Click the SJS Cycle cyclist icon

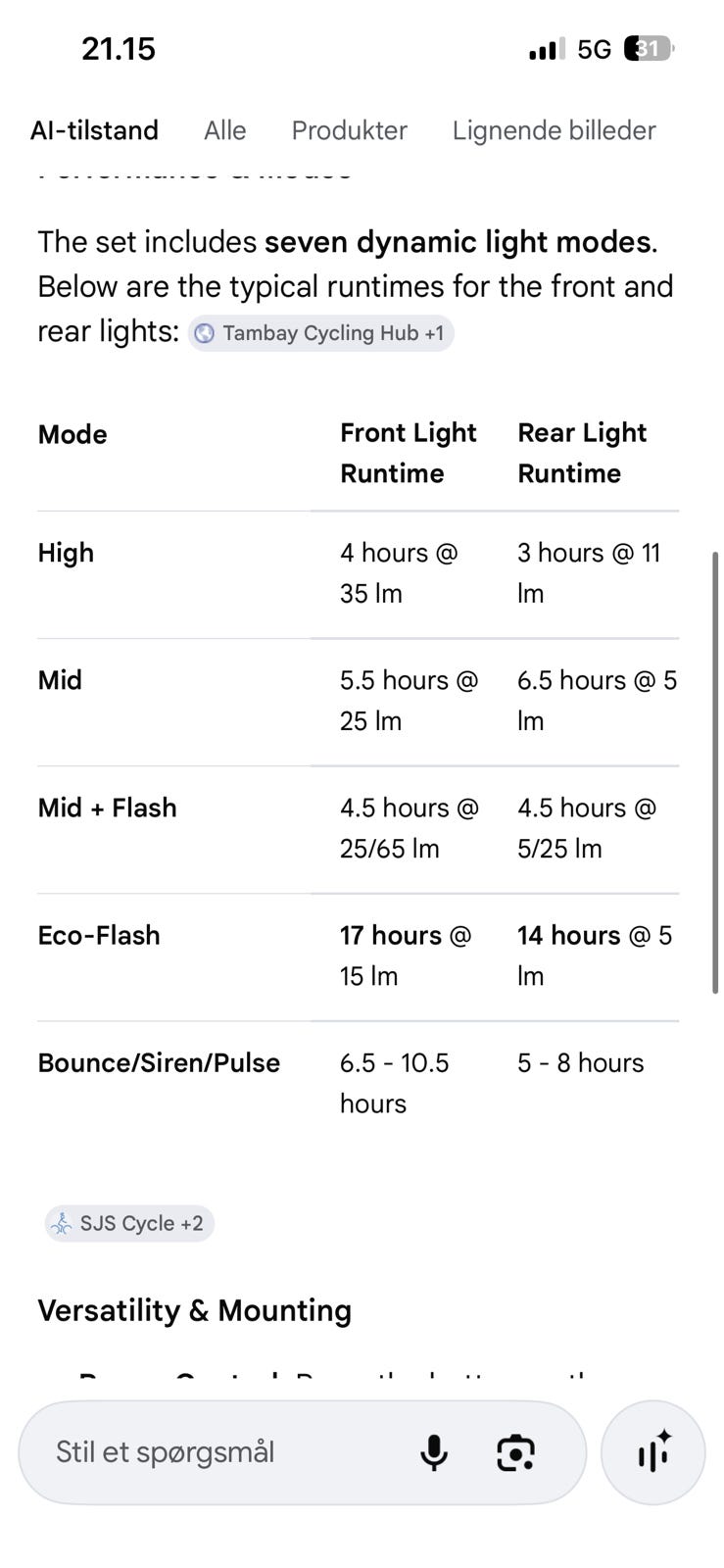(x=62, y=1223)
